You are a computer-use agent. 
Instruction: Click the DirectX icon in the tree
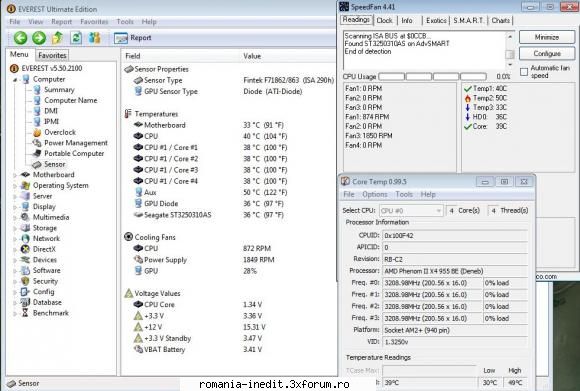pyautogui.click(x=25, y=249)
